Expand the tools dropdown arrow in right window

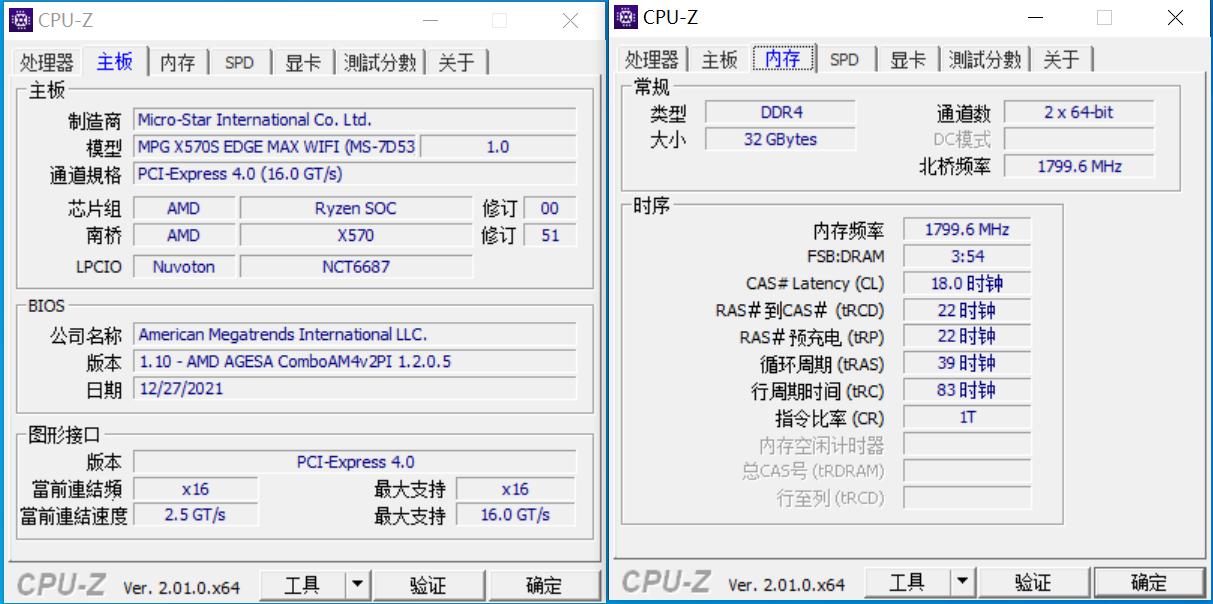point(960,581)
